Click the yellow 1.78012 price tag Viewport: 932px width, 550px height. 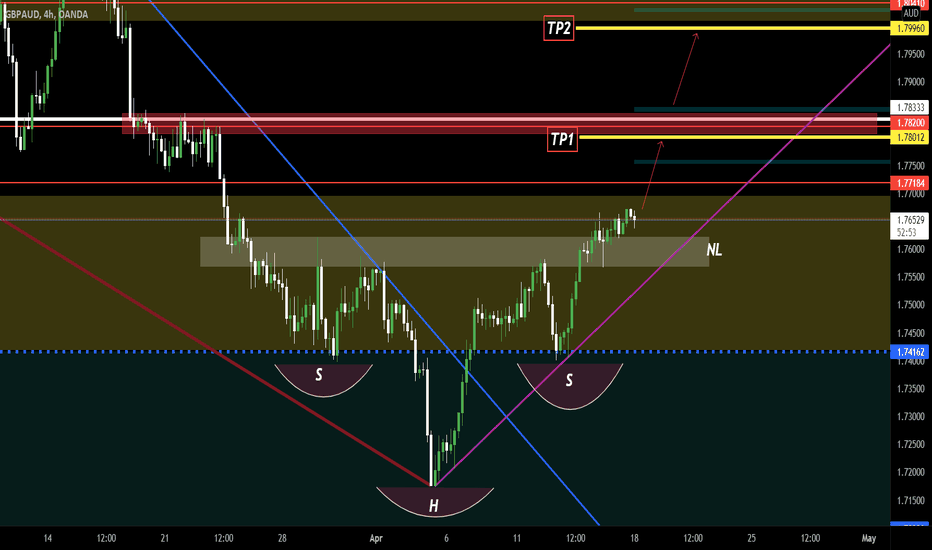tap(909, 138)
